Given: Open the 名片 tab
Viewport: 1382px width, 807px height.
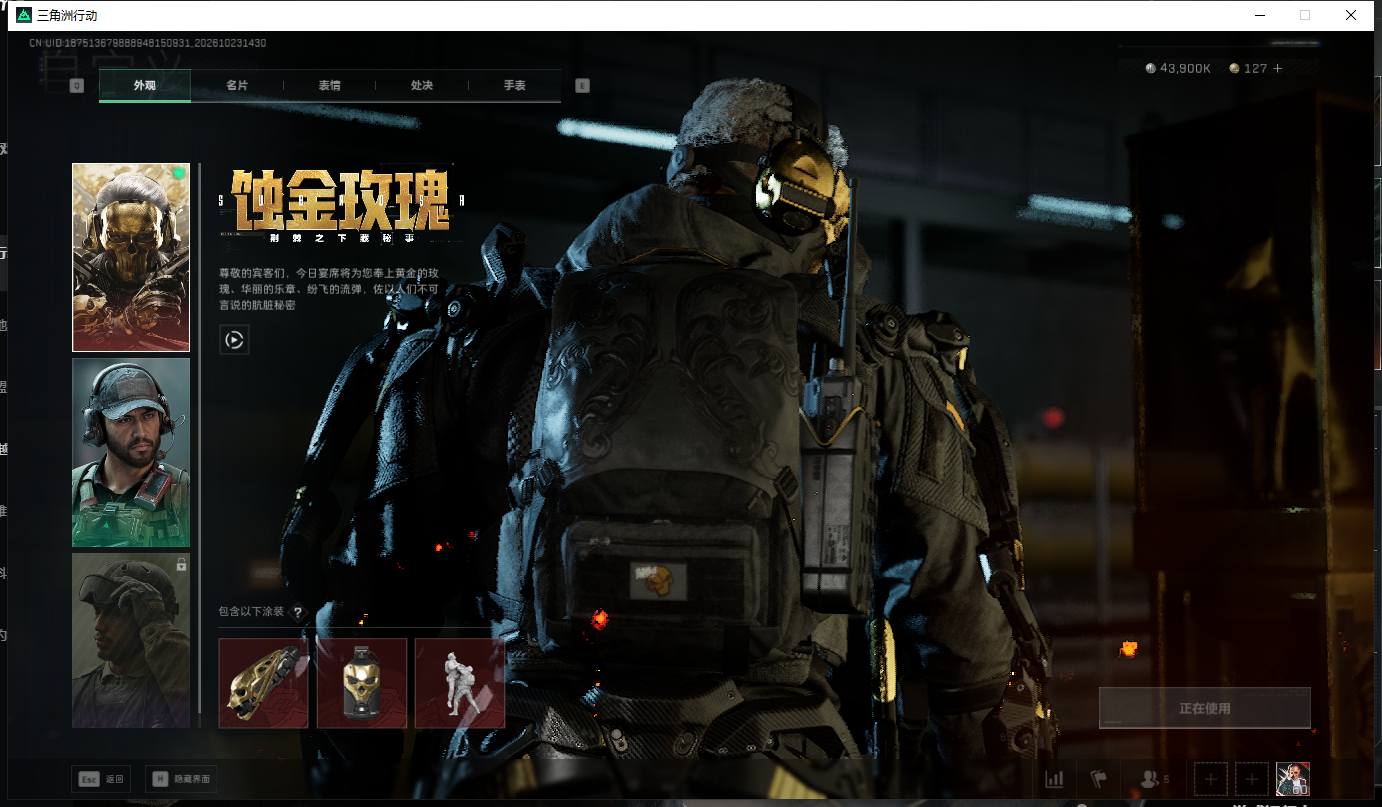Looking at the screenshot, I should click(x=237, y=86).
